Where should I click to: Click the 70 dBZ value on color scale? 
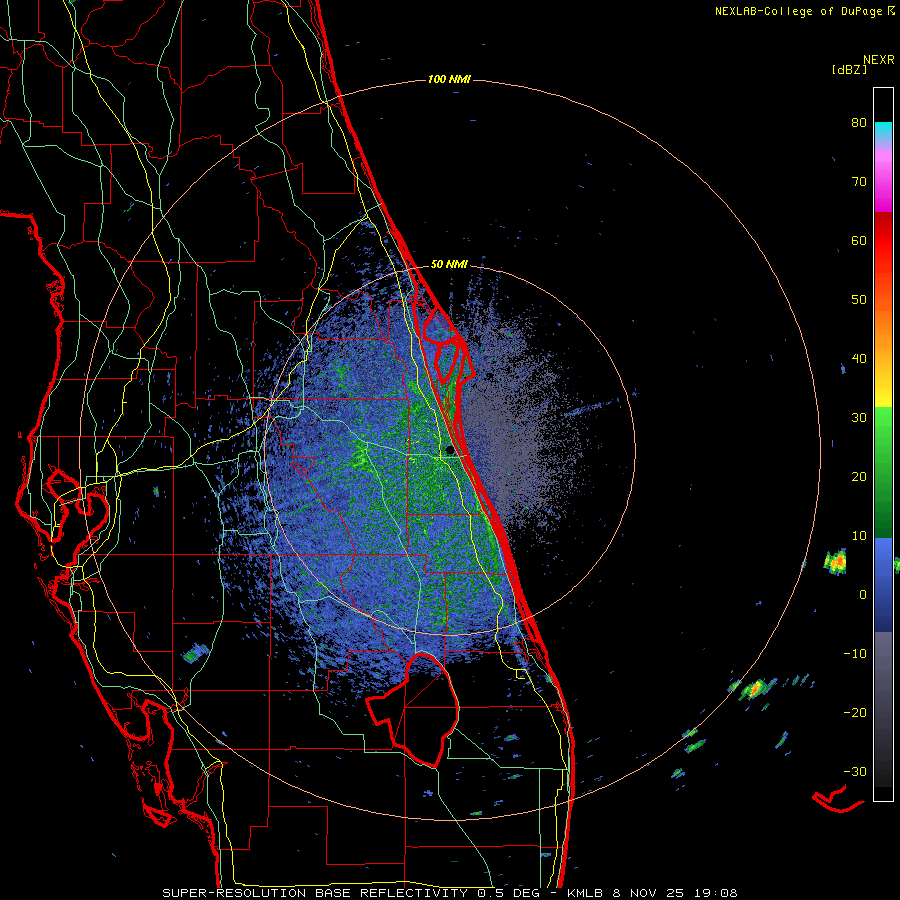(x=859, y=182)
